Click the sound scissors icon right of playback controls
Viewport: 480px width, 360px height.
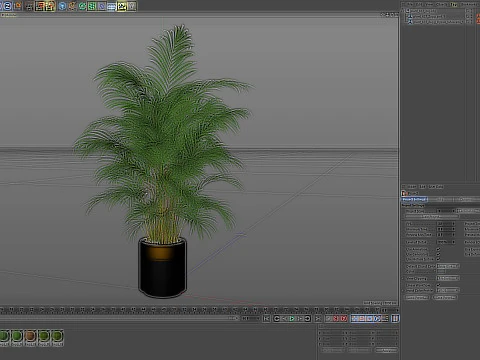318,319
